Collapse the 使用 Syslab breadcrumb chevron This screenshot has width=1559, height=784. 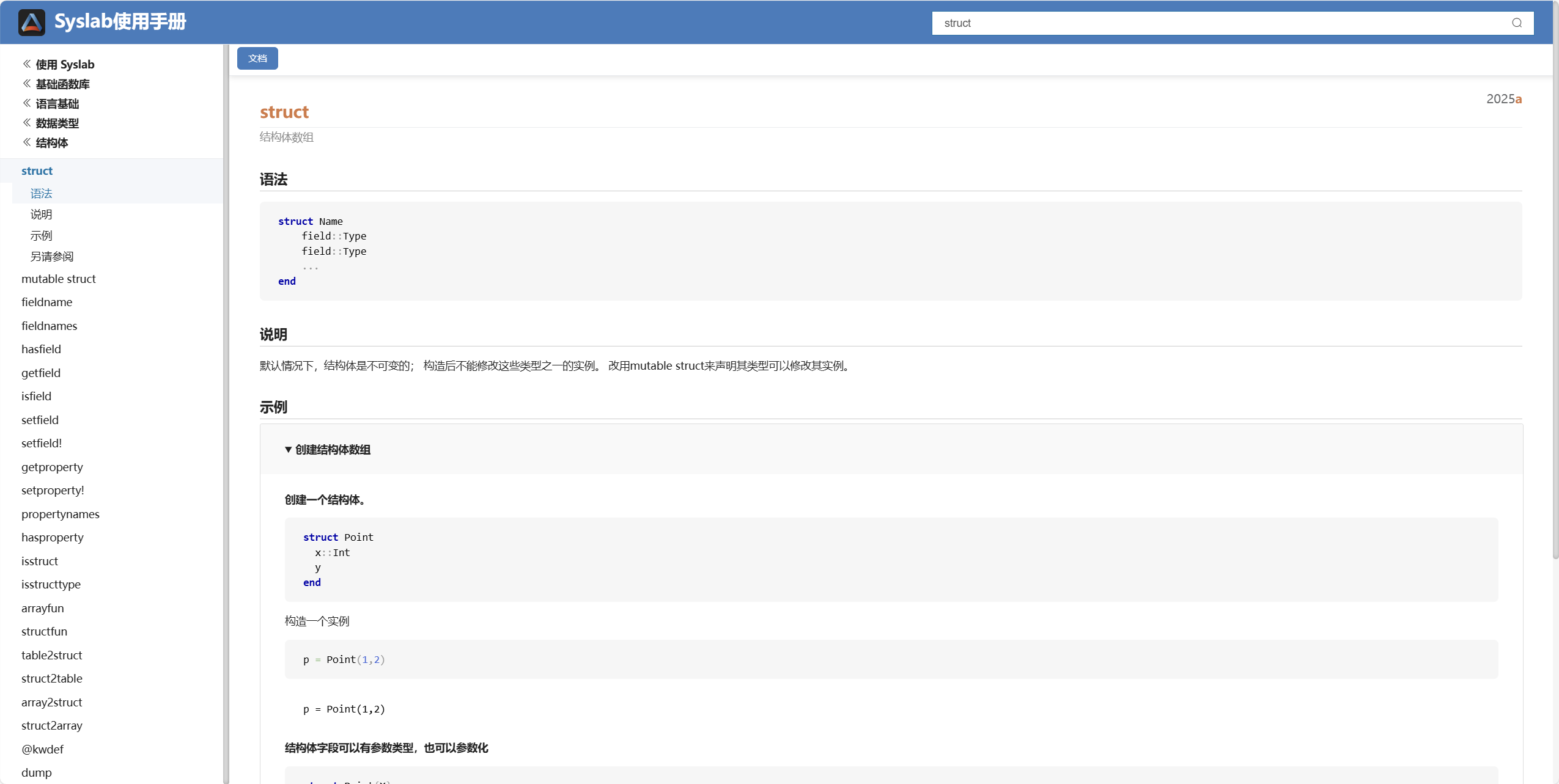click(x=27, y=64)
